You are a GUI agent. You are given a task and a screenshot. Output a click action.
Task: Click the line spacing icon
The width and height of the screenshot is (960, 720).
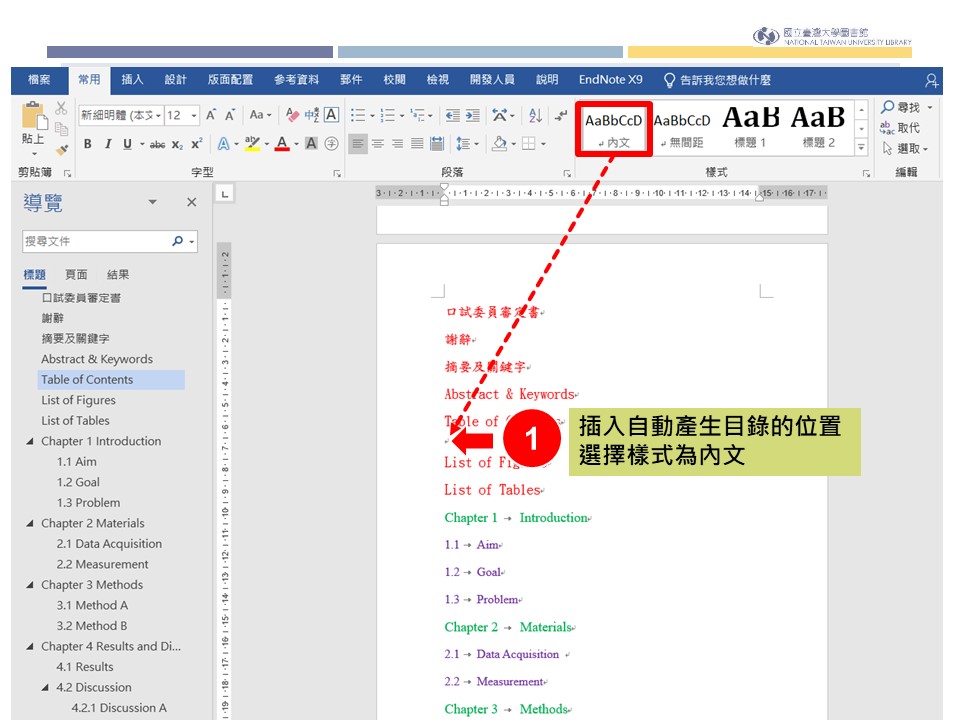(463, 144)
